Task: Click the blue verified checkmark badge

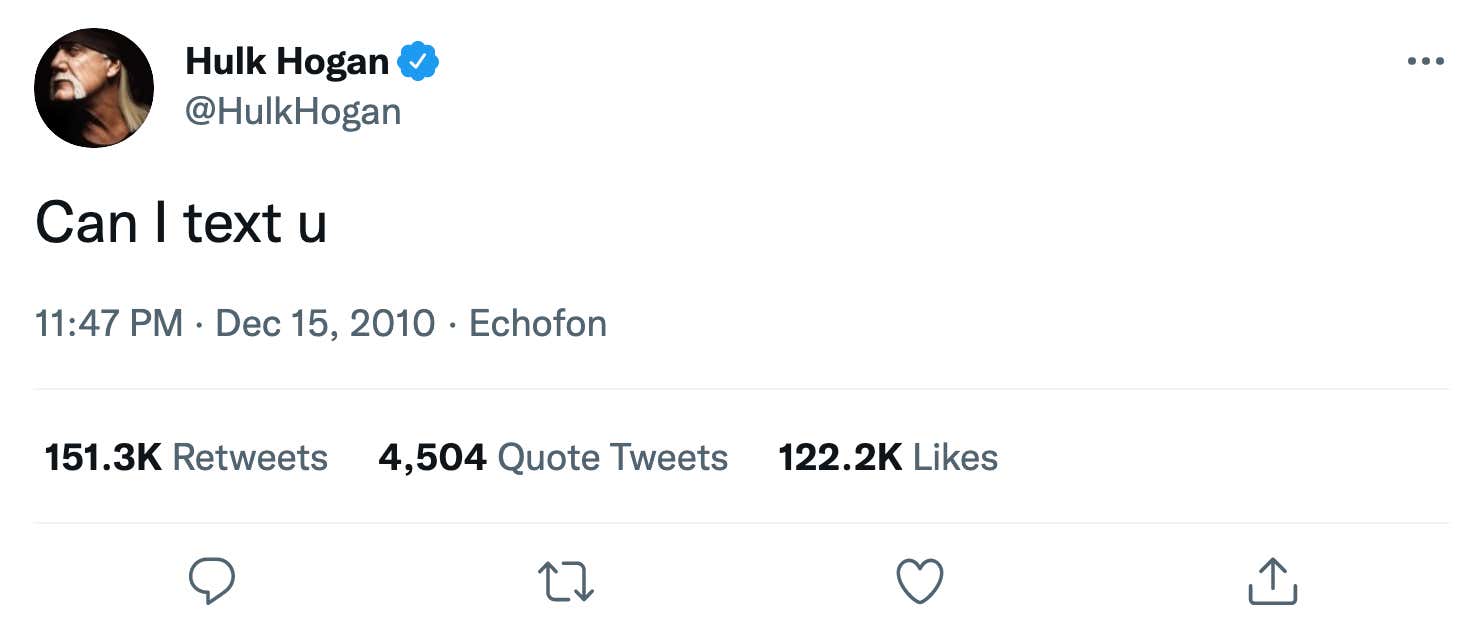Action: (x=419, y=62)
